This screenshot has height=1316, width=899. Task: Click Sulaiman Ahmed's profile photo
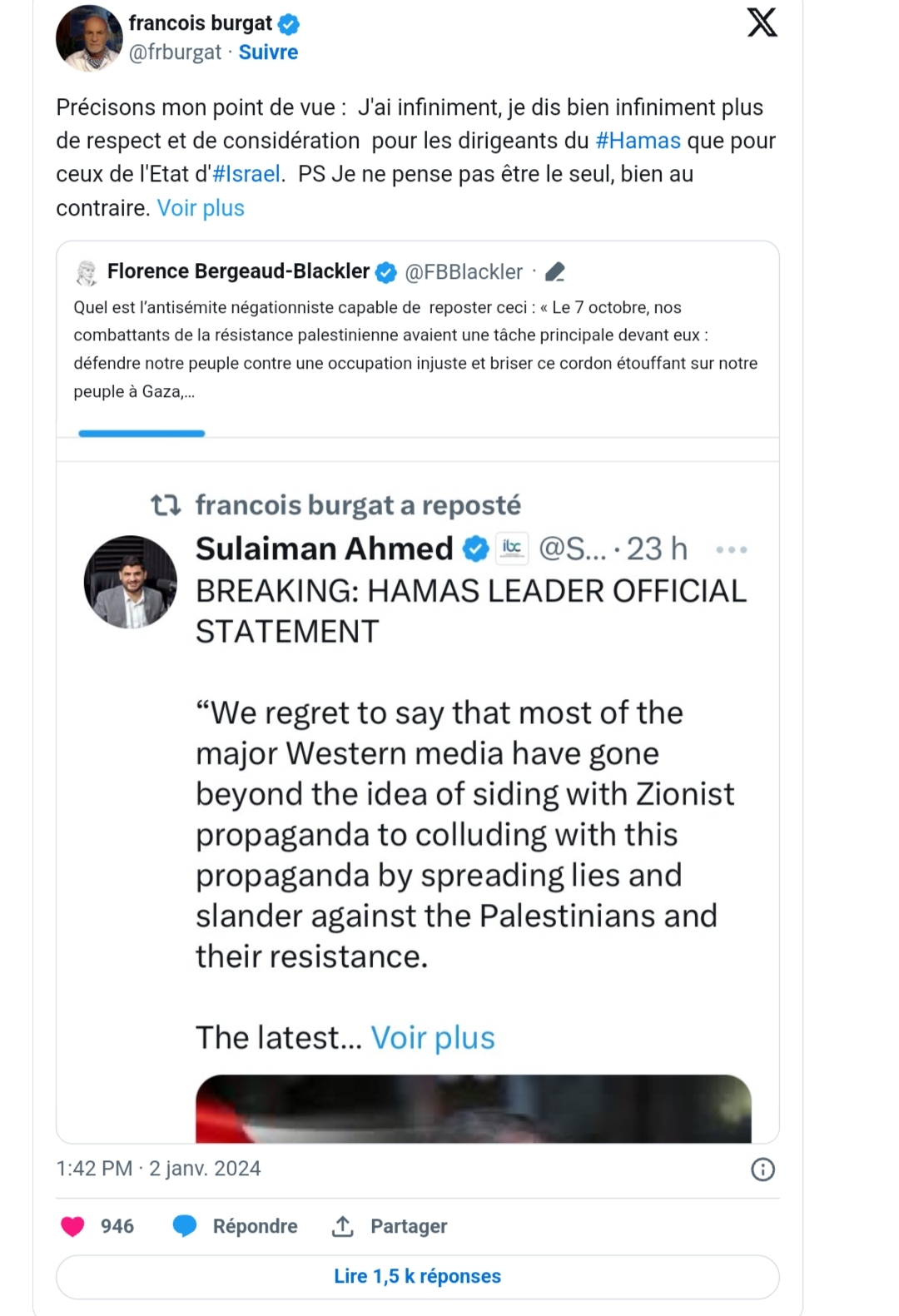(131, 582)
